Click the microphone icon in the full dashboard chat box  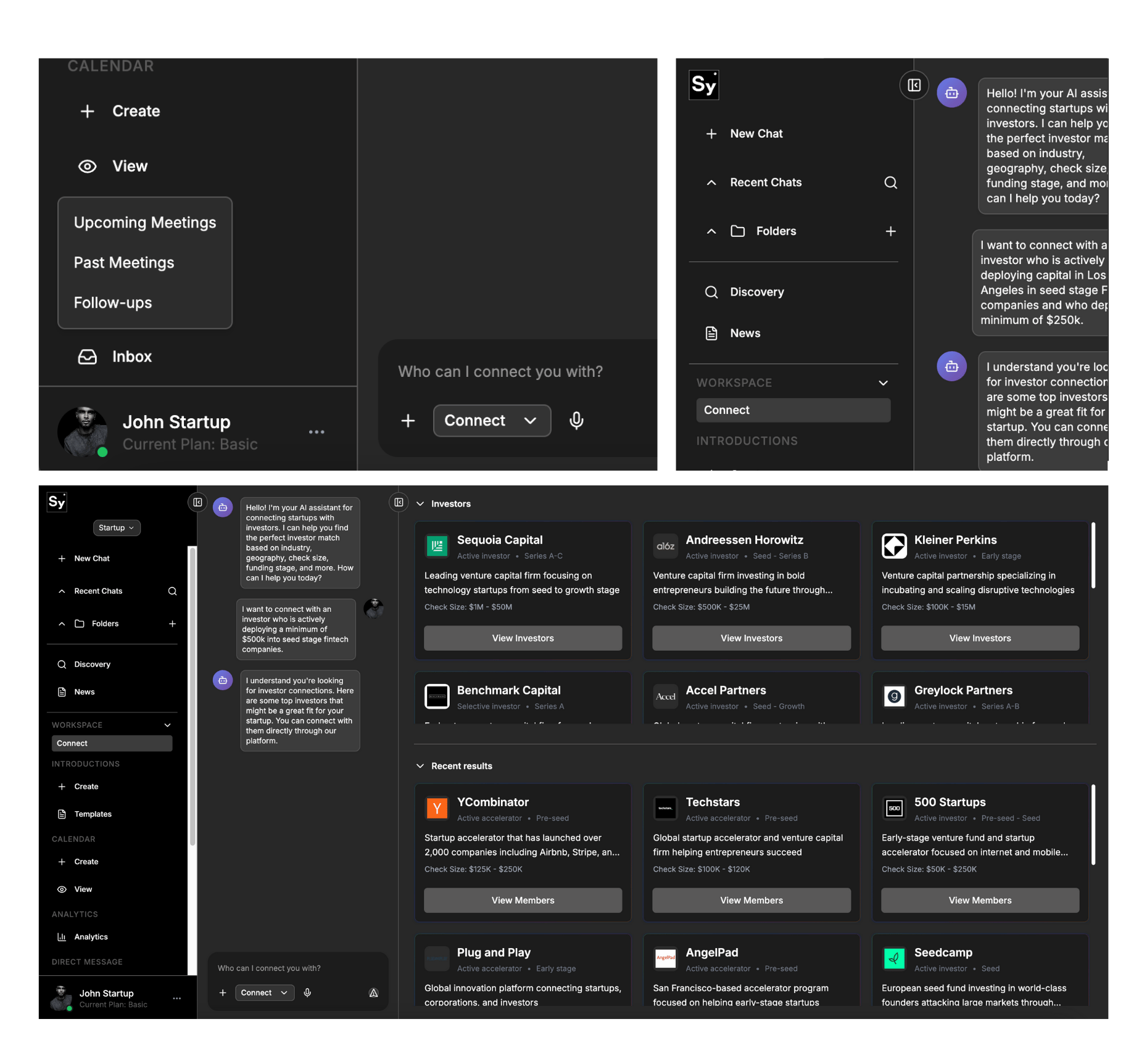[x=307, y=992]
